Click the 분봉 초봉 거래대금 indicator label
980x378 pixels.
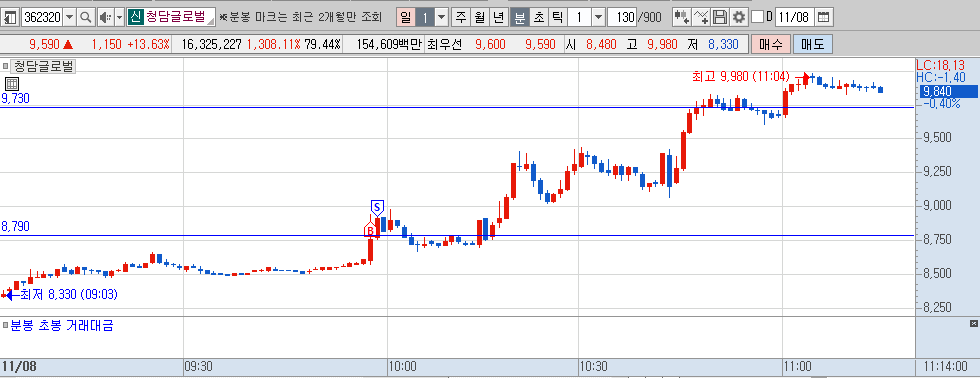point(62,325)
